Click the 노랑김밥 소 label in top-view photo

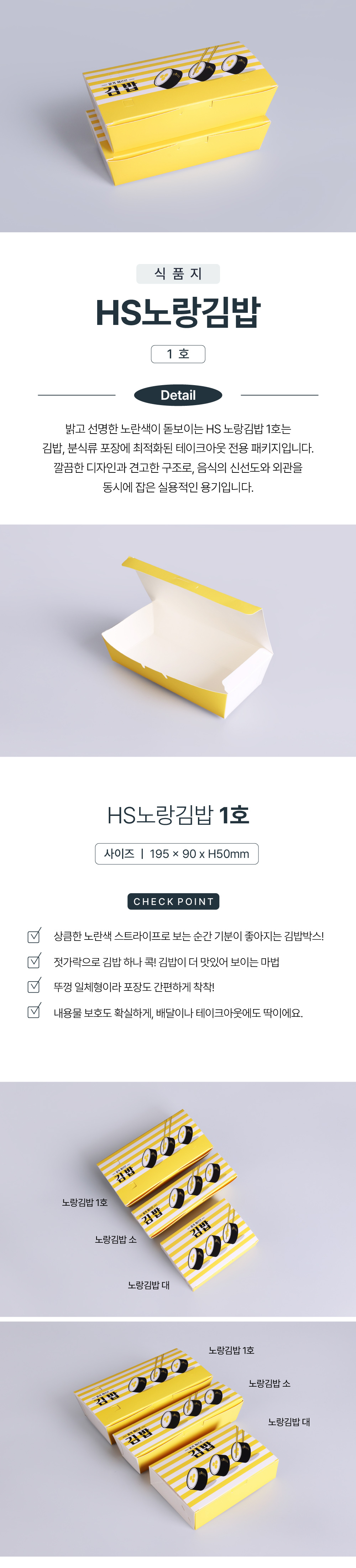click(x=116, y=1239)
